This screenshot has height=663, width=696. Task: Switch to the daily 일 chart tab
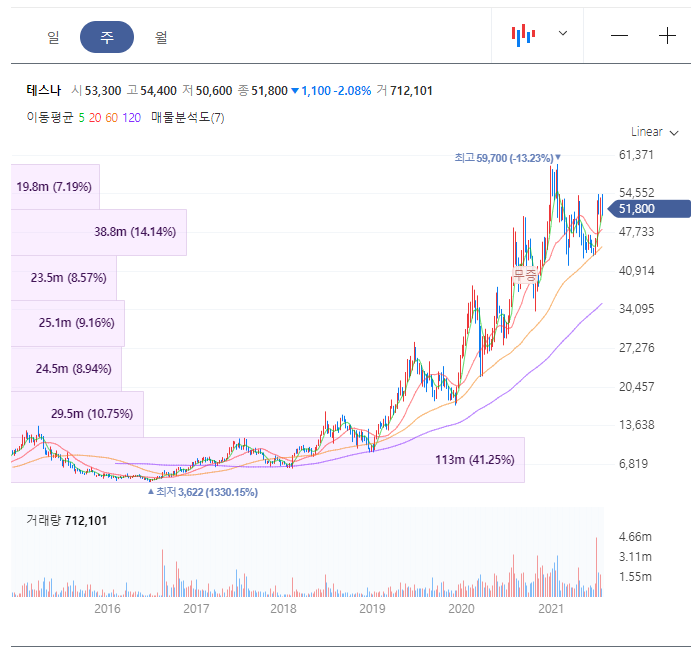click(x=53, y=37)
